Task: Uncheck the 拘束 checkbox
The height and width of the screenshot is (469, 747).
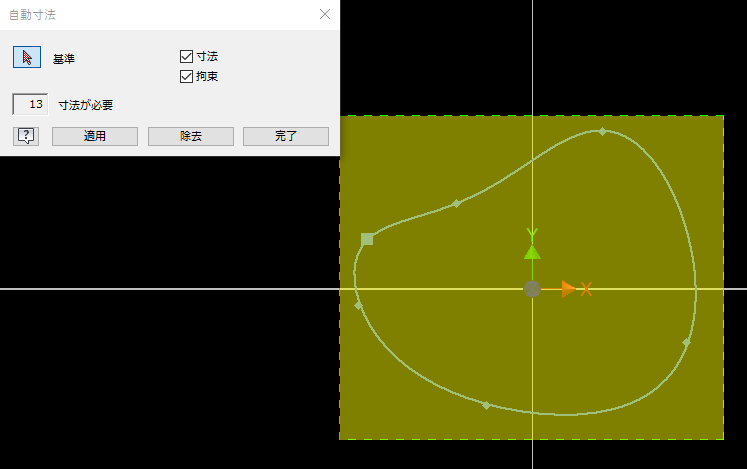Action: tap(186, 76)
